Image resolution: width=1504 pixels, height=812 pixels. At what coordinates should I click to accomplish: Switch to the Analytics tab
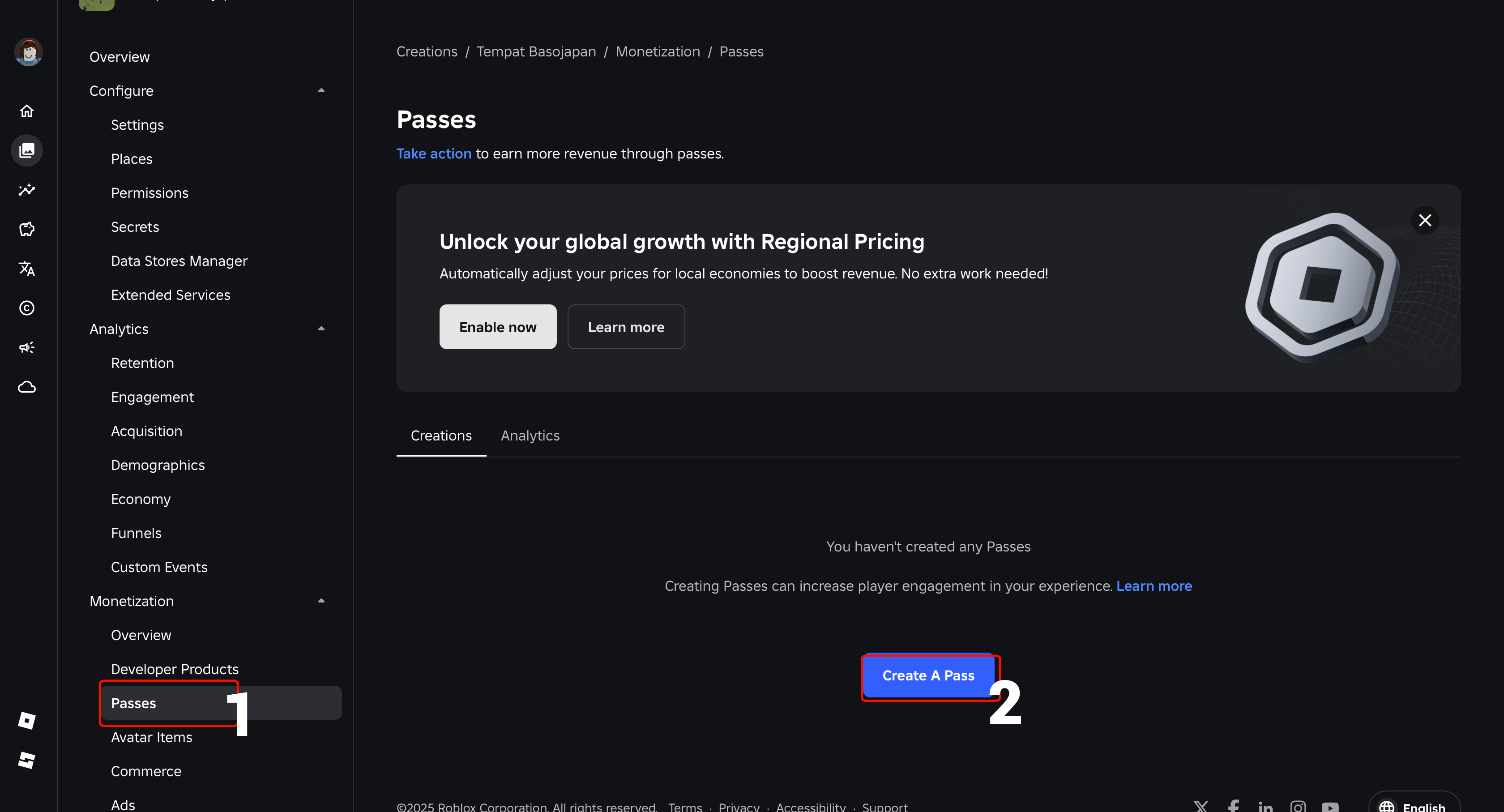pyautogui.click(x=530, y=436)
